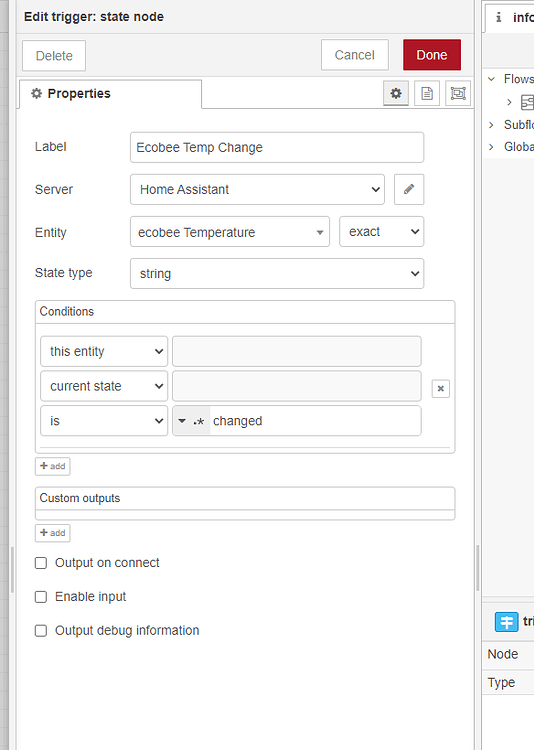The image size is (534, 750).
Task: Click the Node row in info panel
Action: pyautogui.click(x=508, y=654)
